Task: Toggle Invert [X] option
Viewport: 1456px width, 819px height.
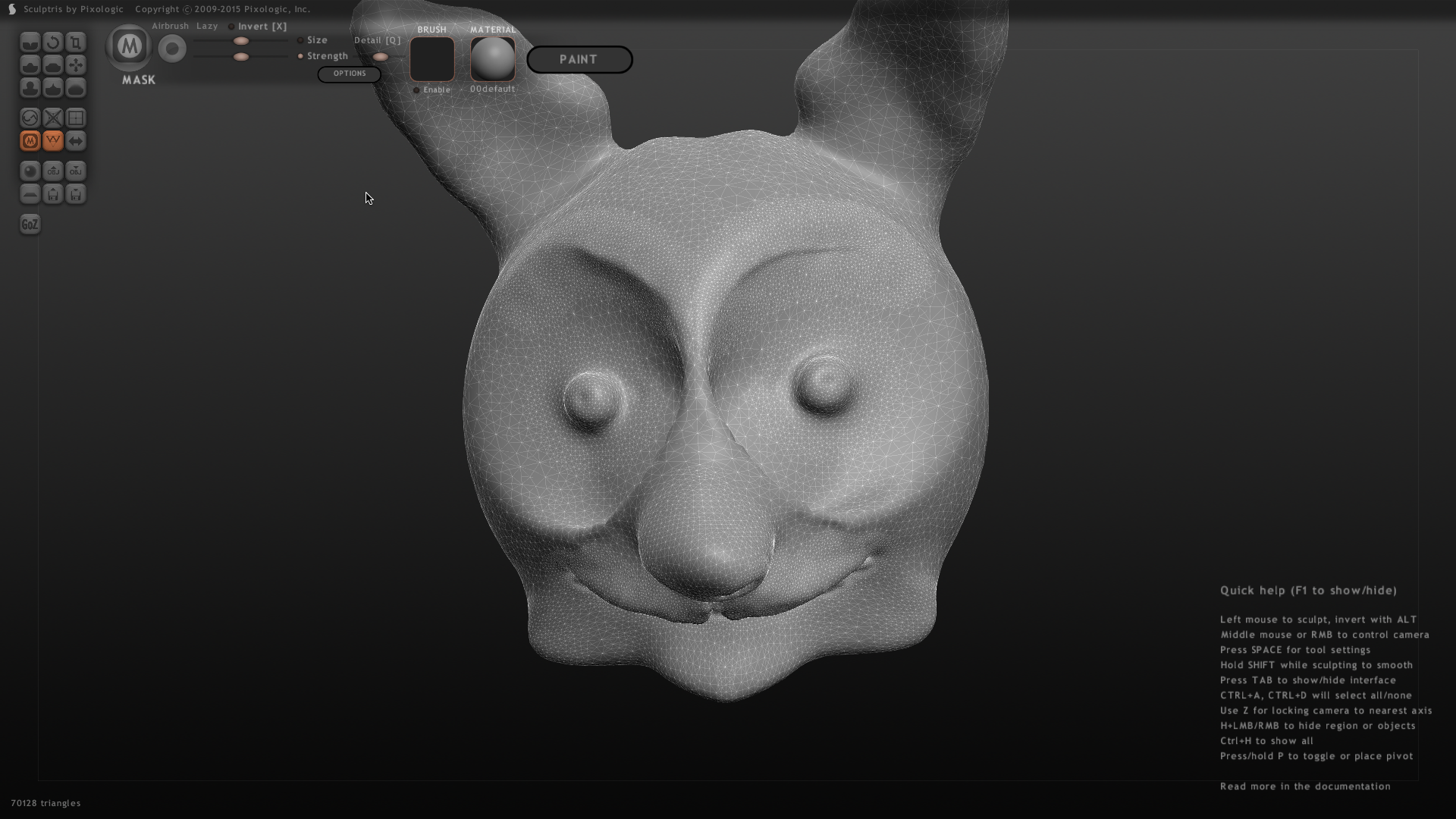Action: click(x=258, y=27)
